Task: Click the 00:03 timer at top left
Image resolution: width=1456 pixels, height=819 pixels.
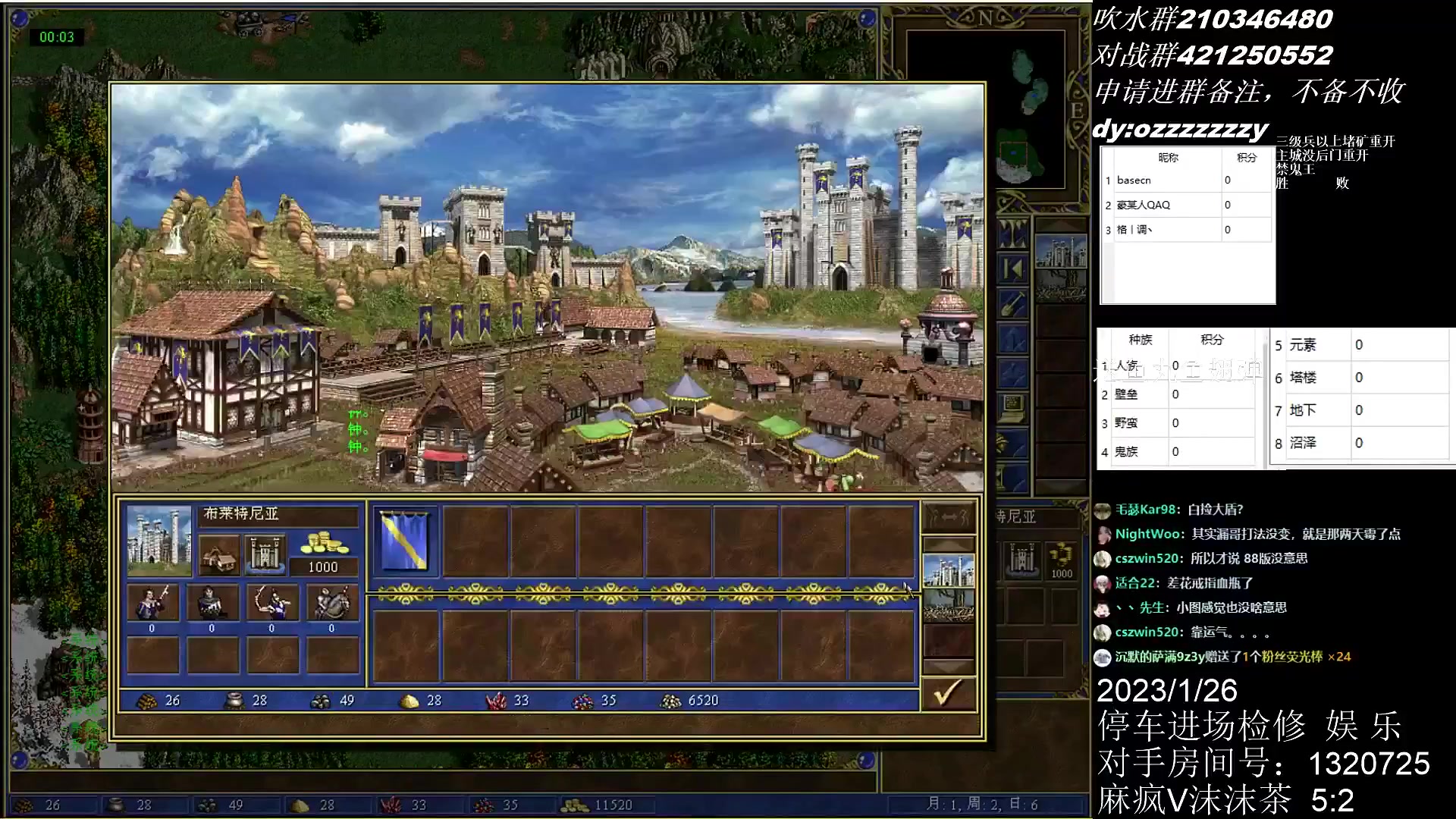Action: click(57, 37)
